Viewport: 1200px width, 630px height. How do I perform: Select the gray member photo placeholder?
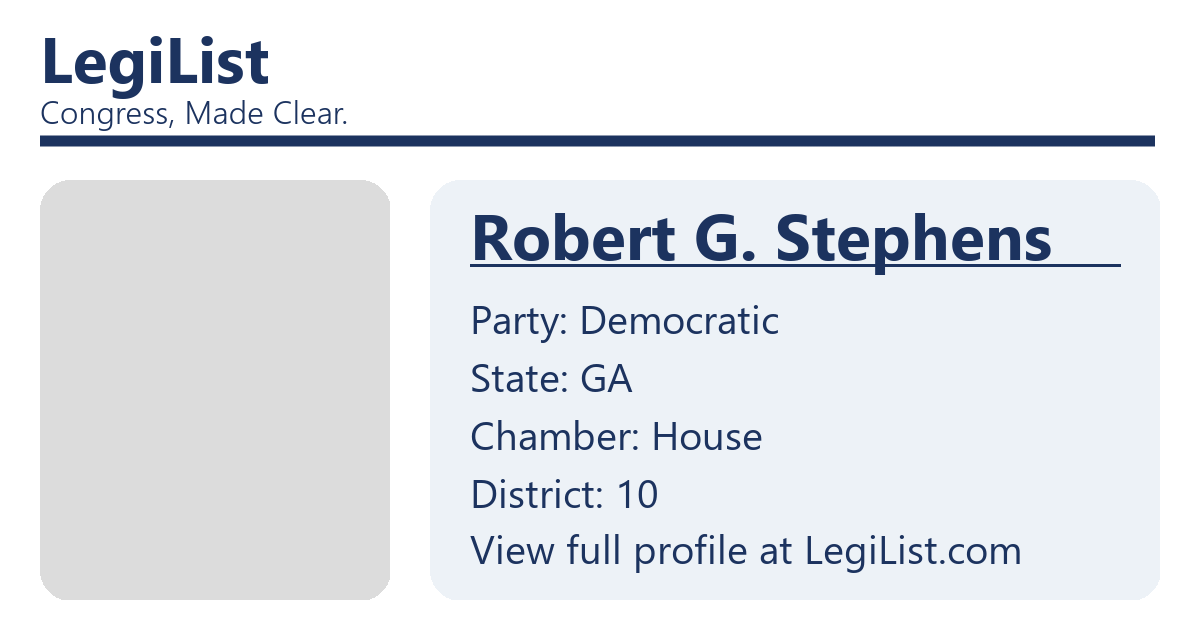coord(215,390)
